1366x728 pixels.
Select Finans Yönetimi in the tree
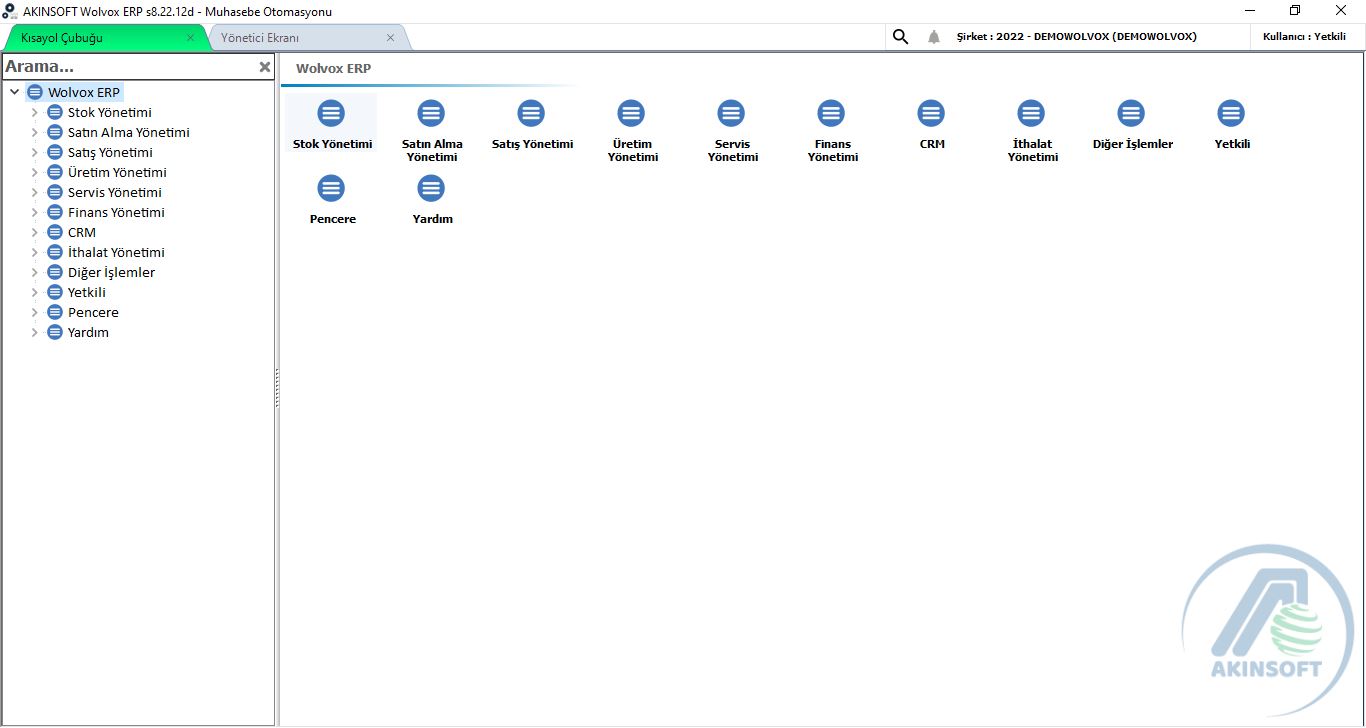click(116, 212)
